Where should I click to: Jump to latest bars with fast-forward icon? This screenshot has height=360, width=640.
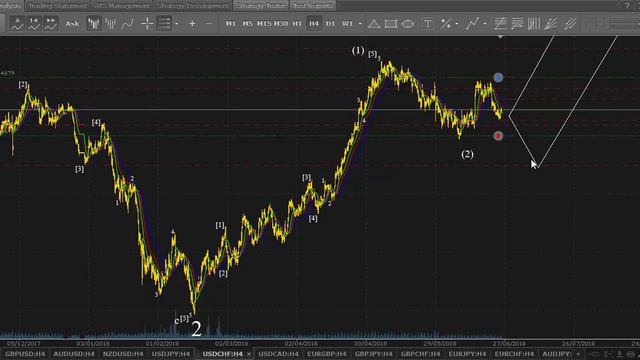tap(51, 24)
